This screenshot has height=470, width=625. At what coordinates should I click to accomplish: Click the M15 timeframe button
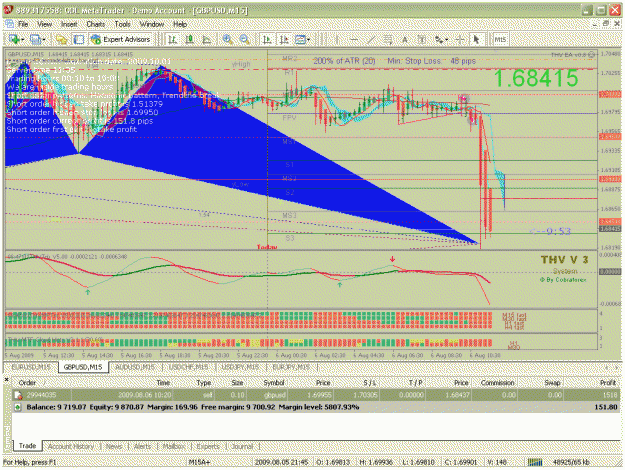pyautogui.click(x=500, y=39)
